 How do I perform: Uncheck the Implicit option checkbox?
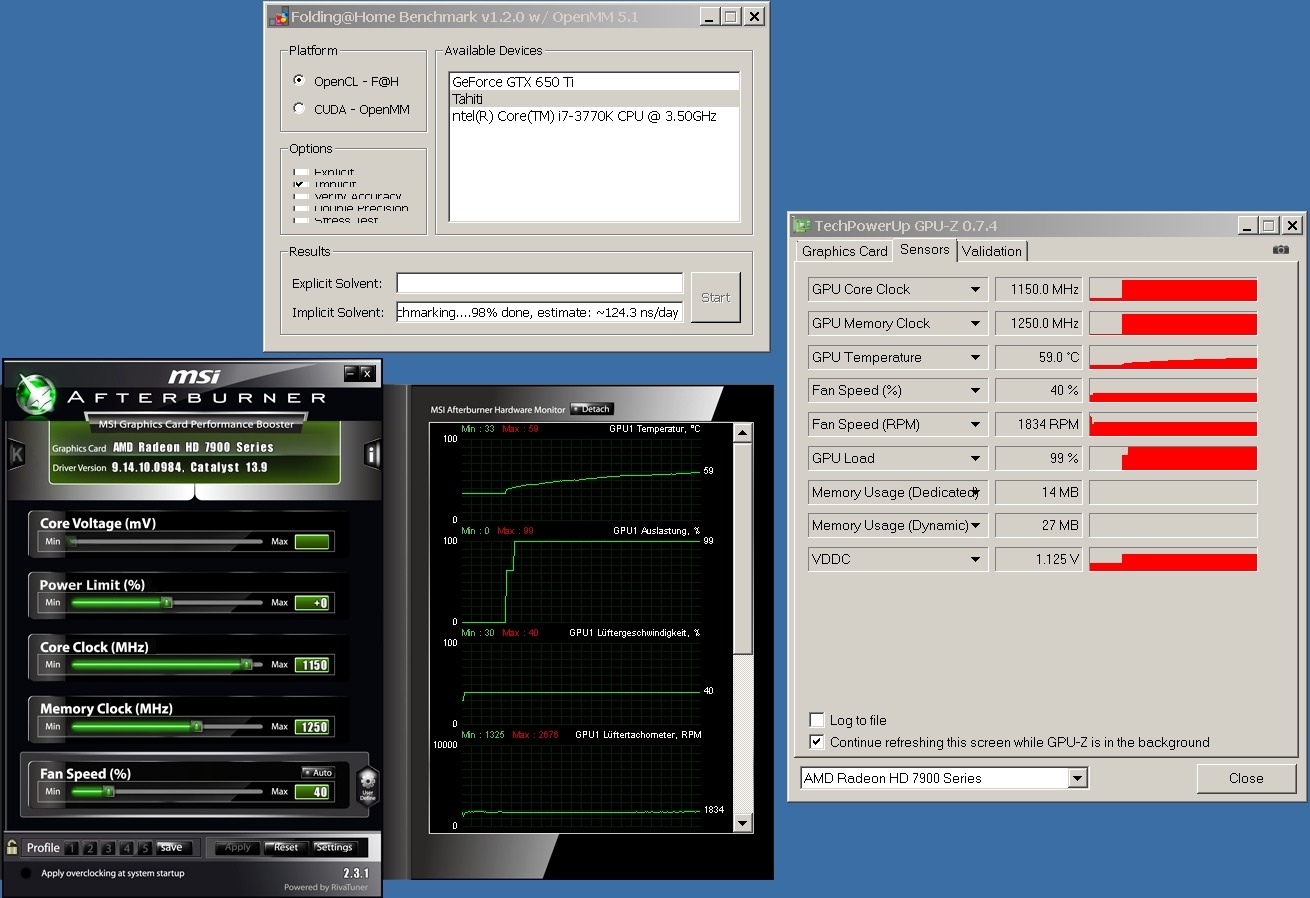[x=299, y=185]
